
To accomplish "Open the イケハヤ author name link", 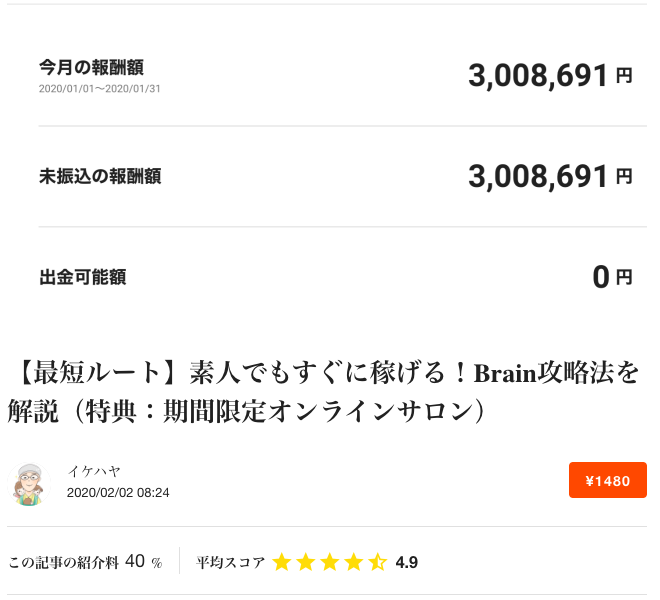I will (94, 470).
